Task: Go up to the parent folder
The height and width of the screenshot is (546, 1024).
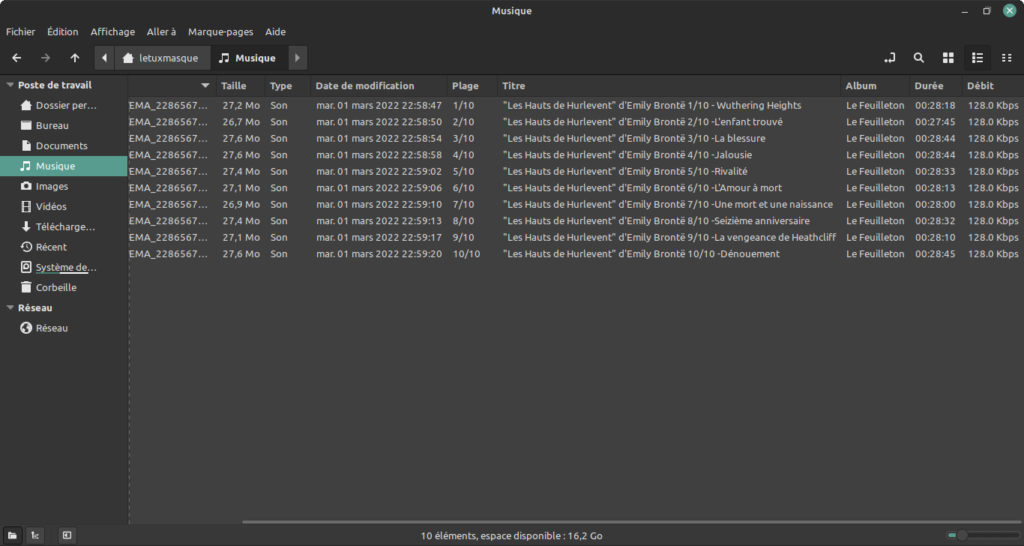Action: [75, 58]
